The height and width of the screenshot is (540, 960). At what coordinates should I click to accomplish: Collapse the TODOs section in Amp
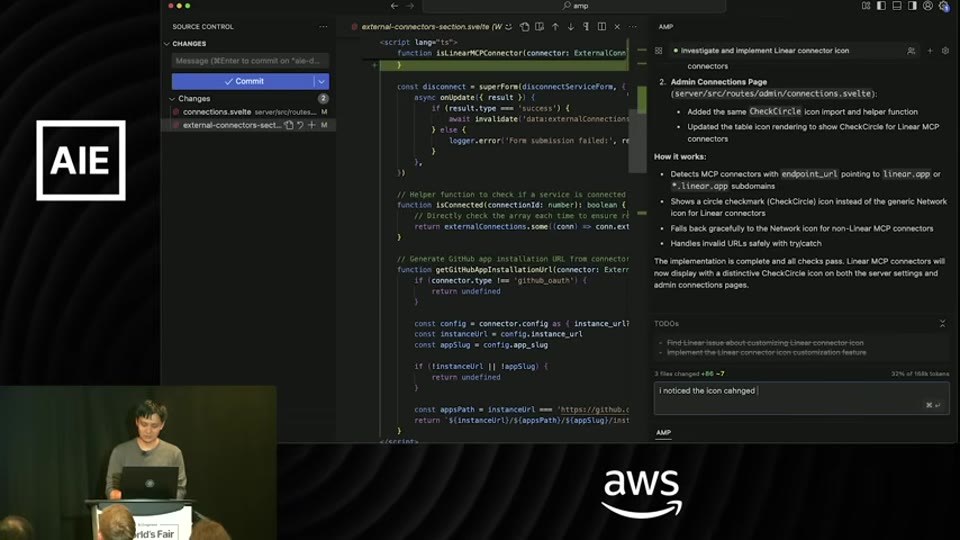tap(942, 324)
